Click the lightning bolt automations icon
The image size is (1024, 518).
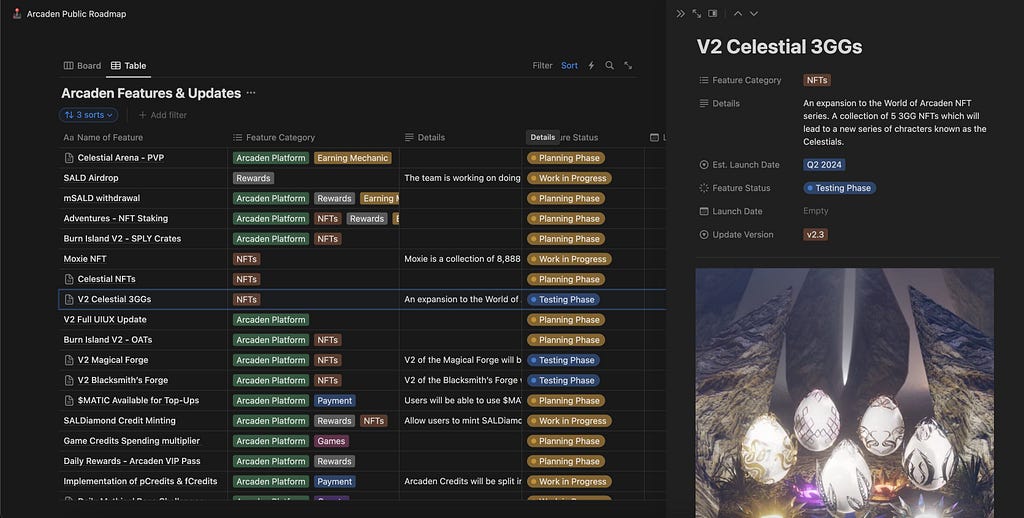pos(591,65)
